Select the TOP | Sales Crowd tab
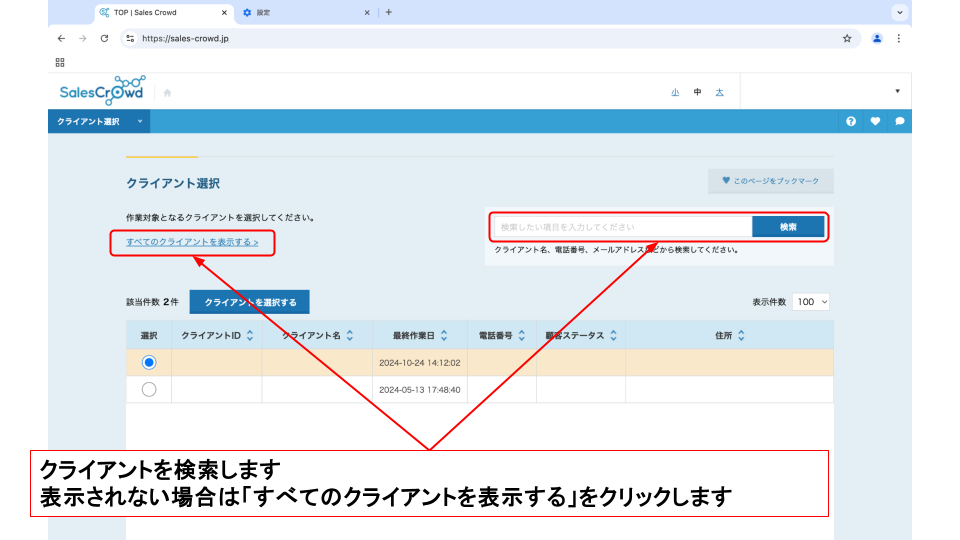The height and width of the screenshot is (540, 960). pos(160,12)
